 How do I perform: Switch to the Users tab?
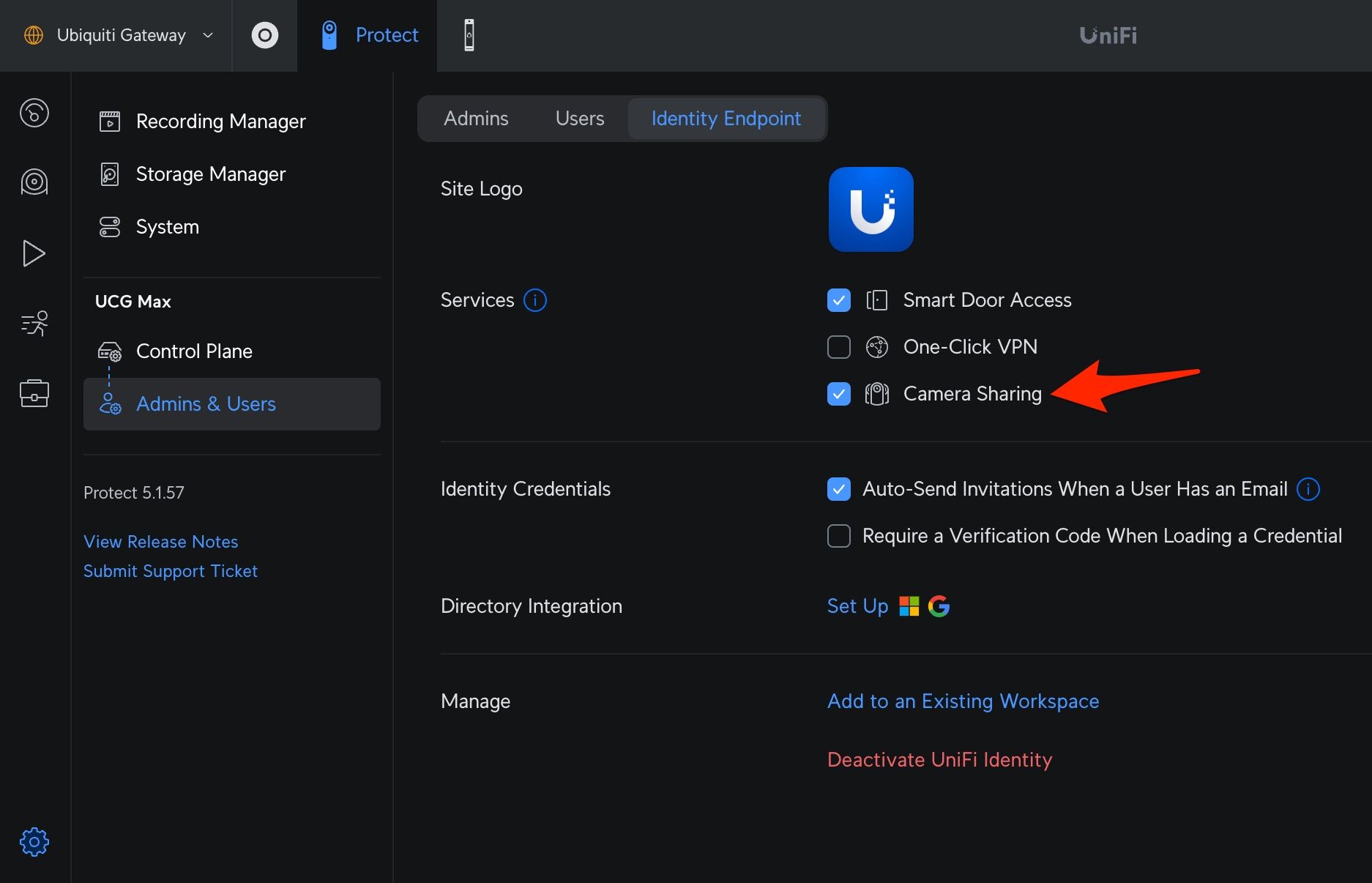pos(580,119)
